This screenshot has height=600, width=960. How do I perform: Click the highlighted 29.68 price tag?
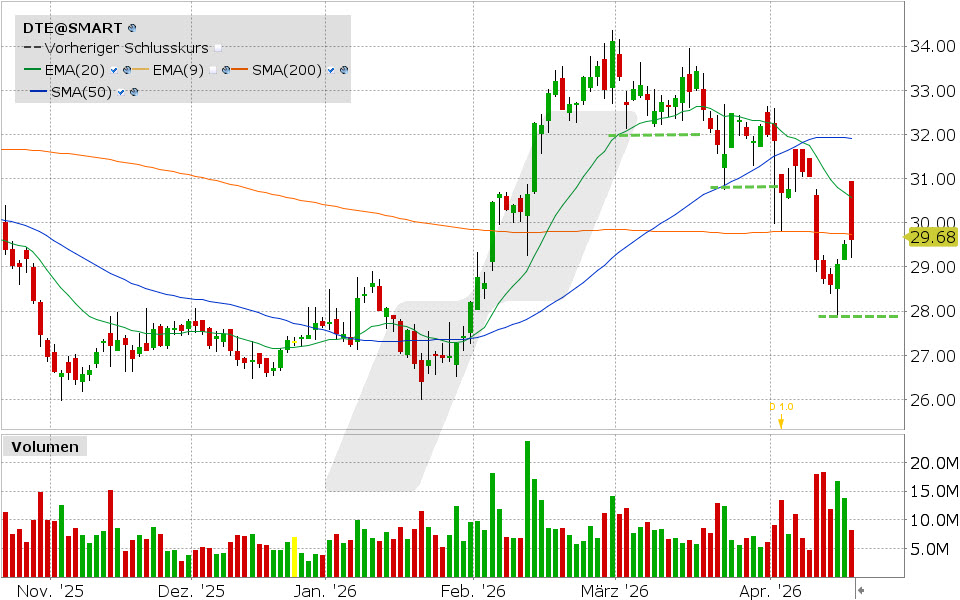(934, 238)
